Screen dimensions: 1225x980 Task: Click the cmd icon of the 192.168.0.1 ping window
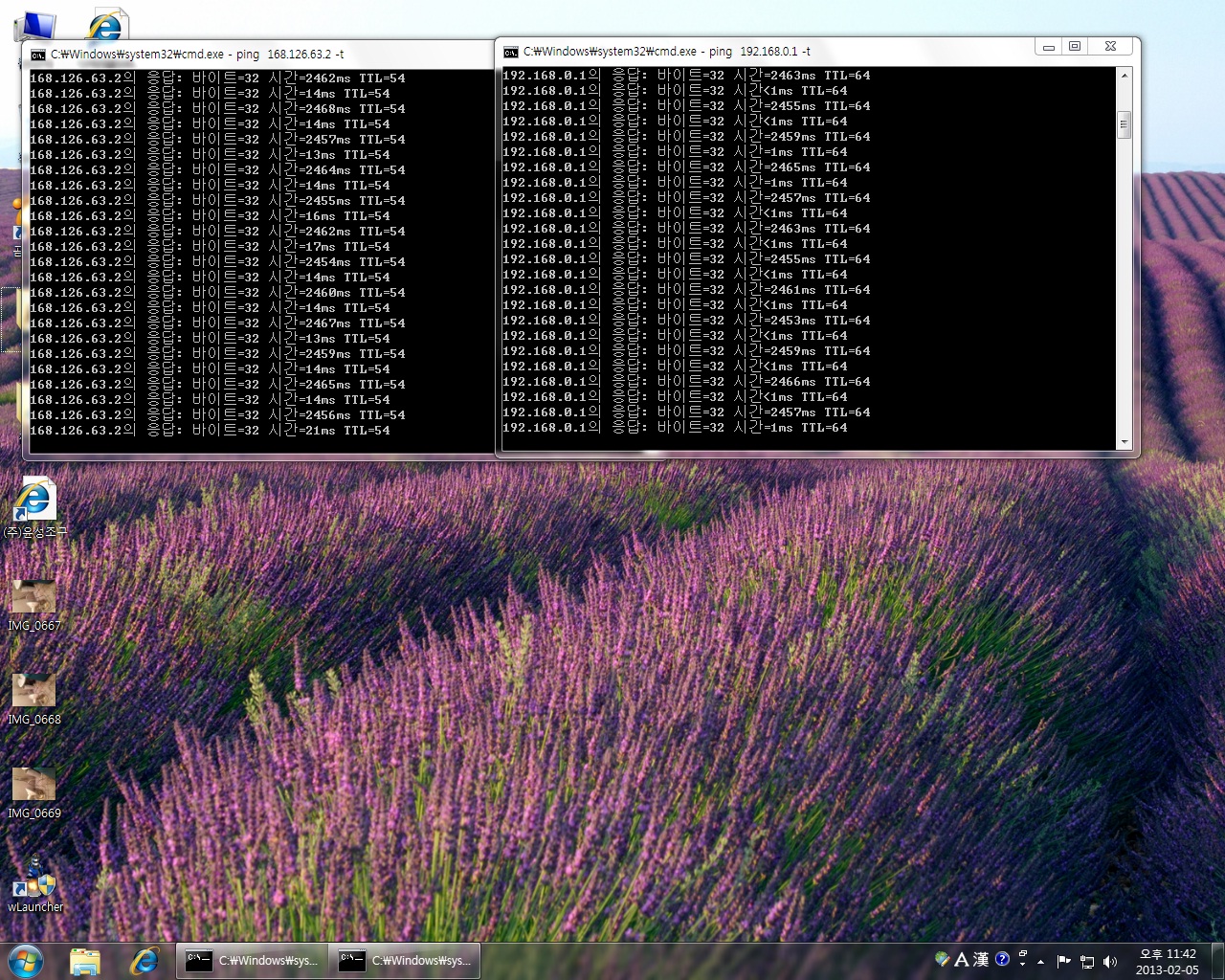511,52
